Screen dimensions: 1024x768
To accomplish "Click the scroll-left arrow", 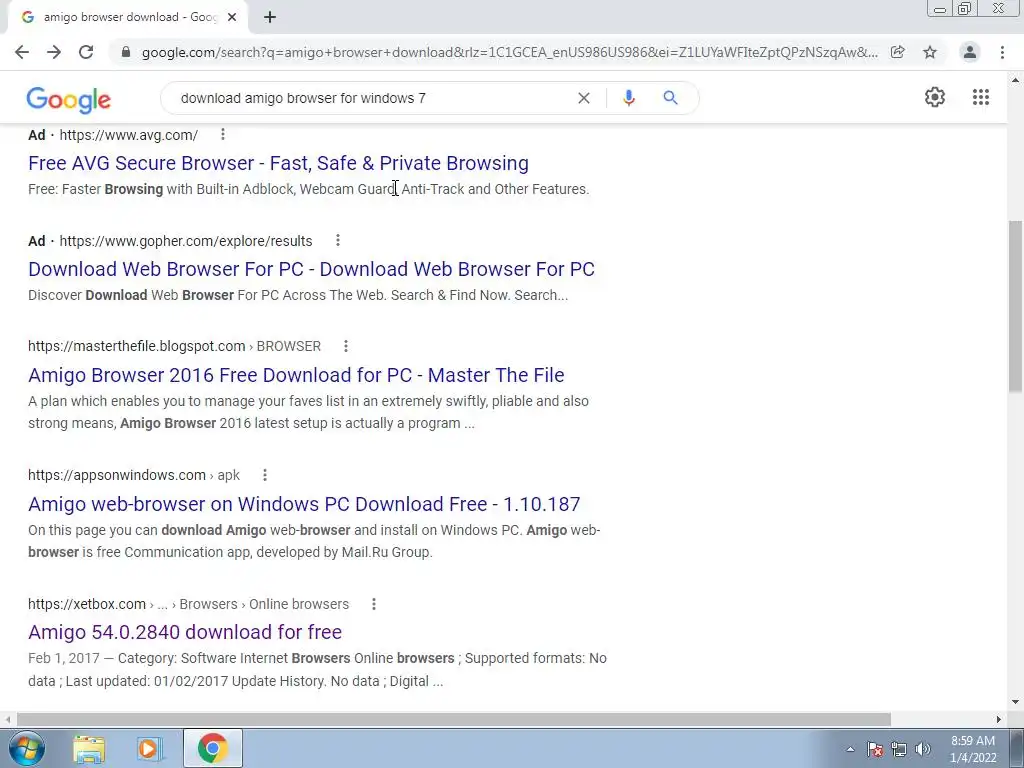I will pyautogui.click(x=8, y=719).
